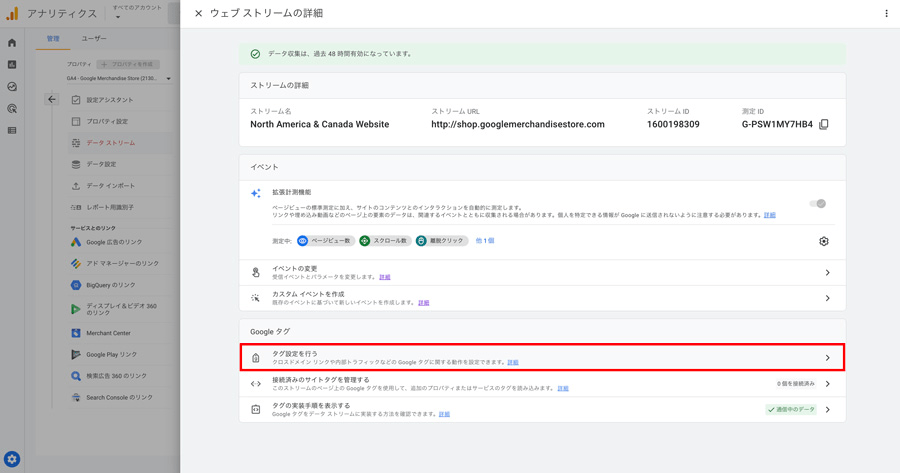
Task: Select データ ストリーム in admin menu
Action: (110, 143)
